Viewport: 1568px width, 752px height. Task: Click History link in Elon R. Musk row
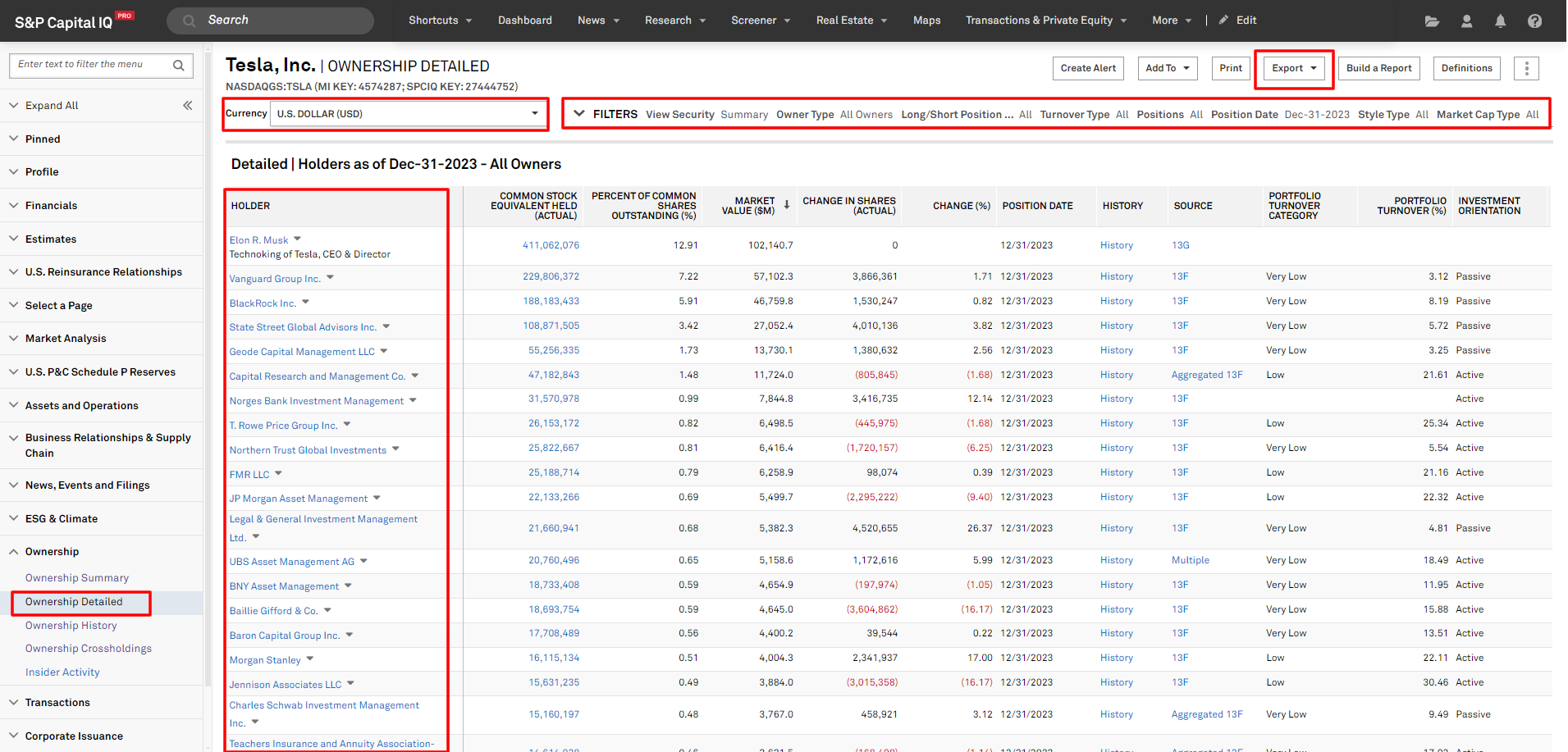[x=1117, y=245]
